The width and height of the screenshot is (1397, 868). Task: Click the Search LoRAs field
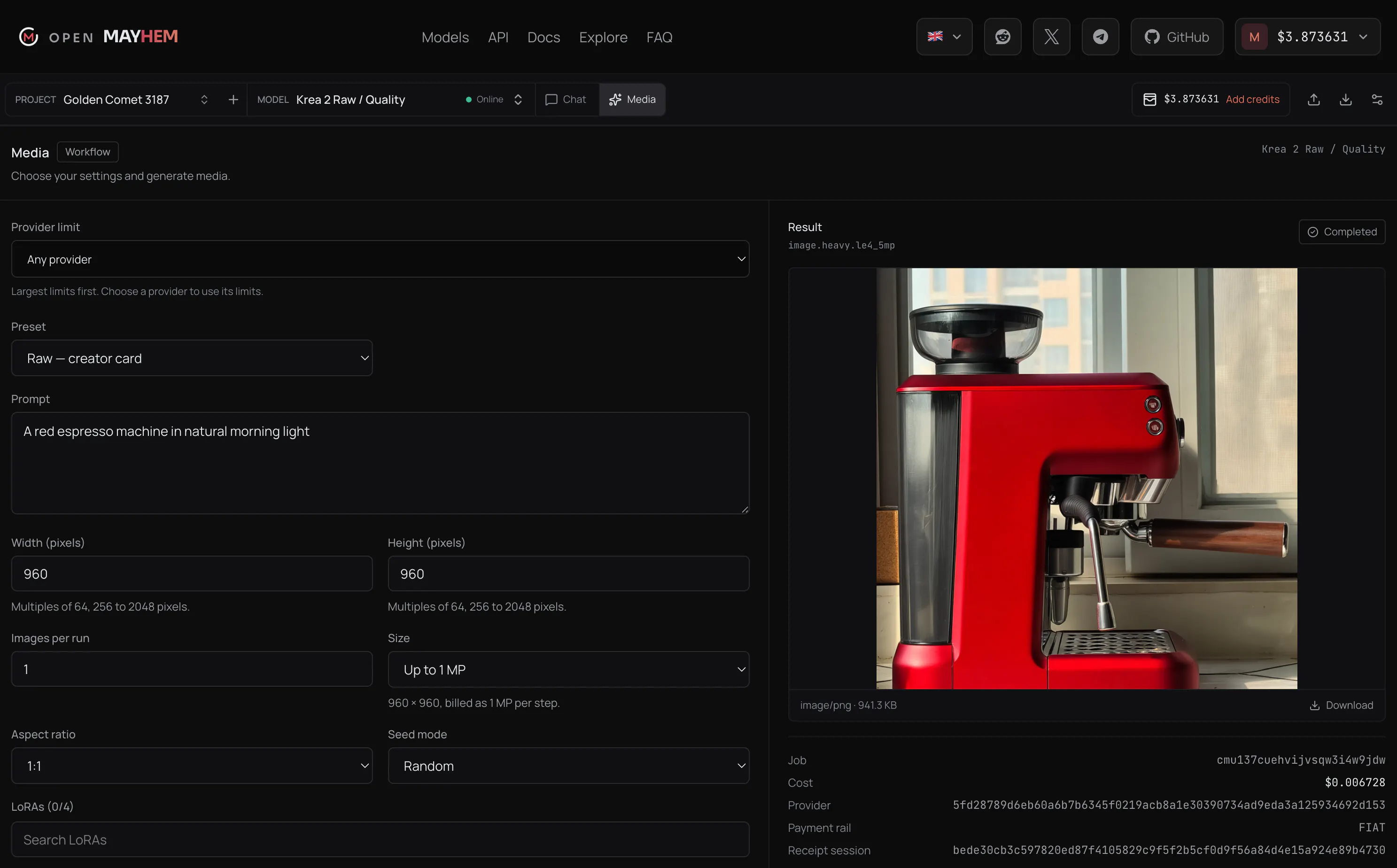(380, 839)
